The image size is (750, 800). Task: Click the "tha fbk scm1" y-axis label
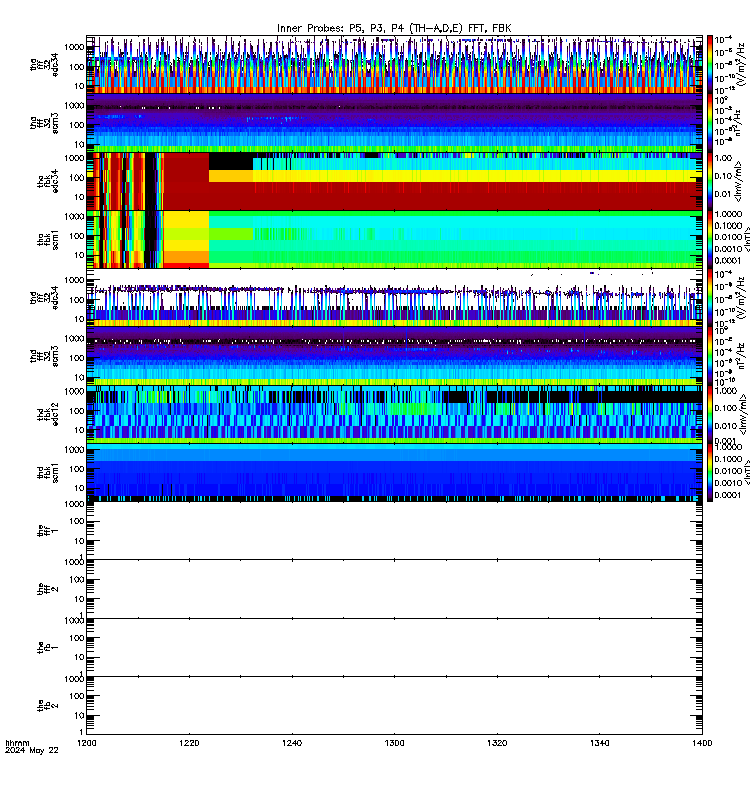[47, 239]
